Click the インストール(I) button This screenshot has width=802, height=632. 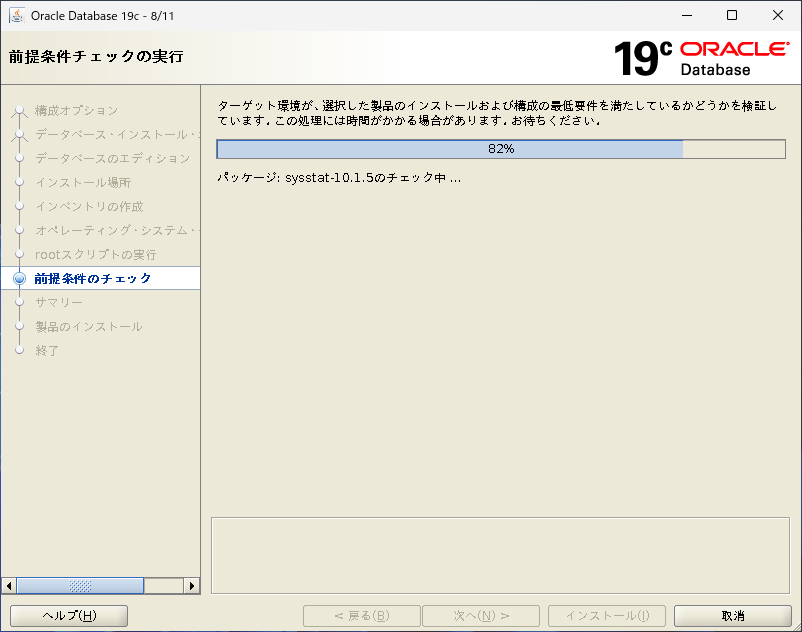pyautogui.click(x=607, y=616)
